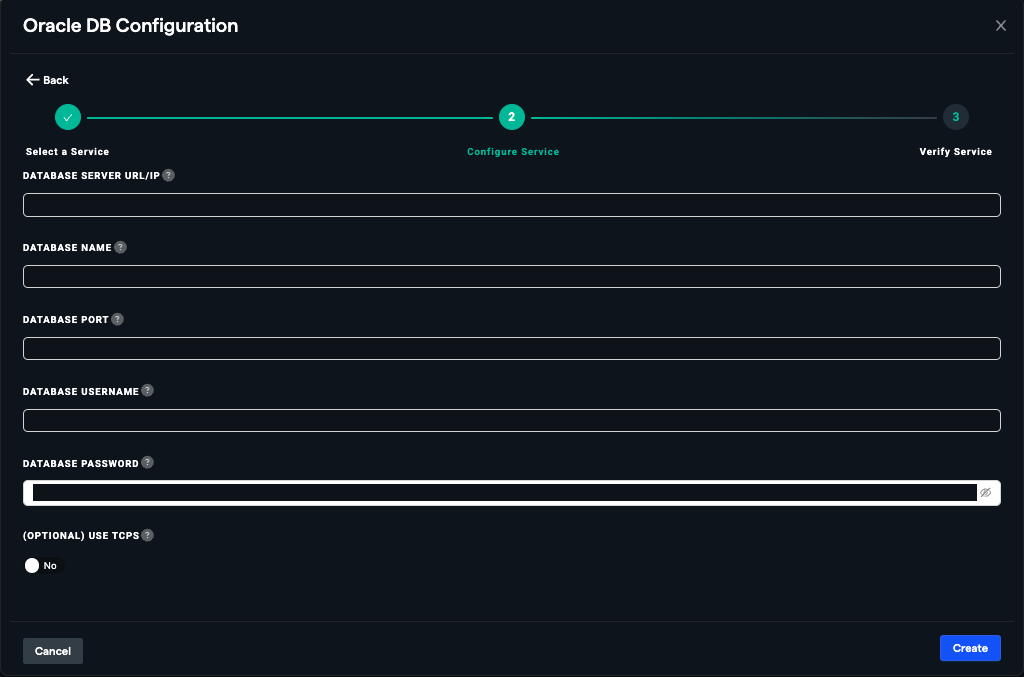
Task: Click help icon next to Database Username
Action: click(x=148, y=391)
